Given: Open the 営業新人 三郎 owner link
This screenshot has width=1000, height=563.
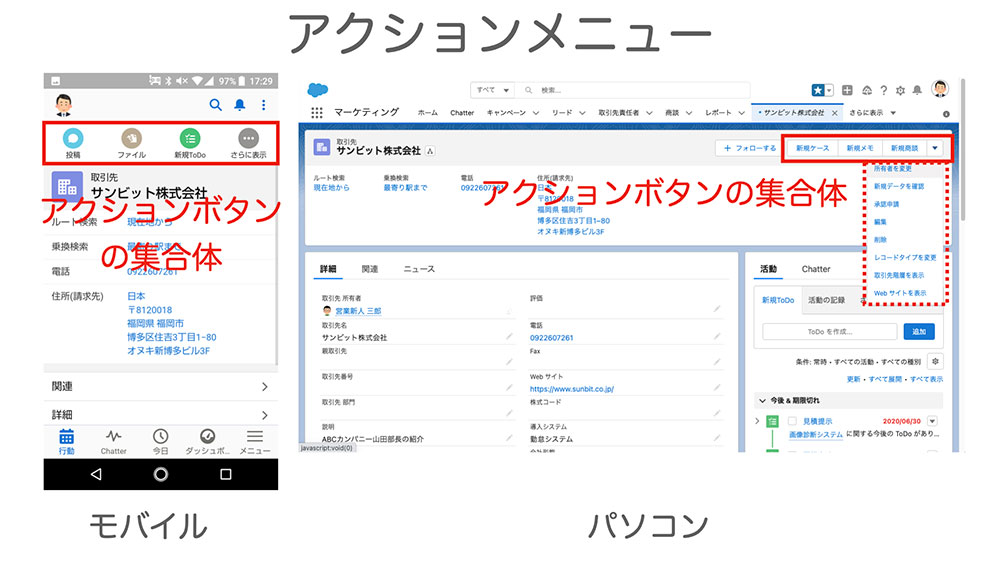Looking at the screenshot, I should coord(358,311).
